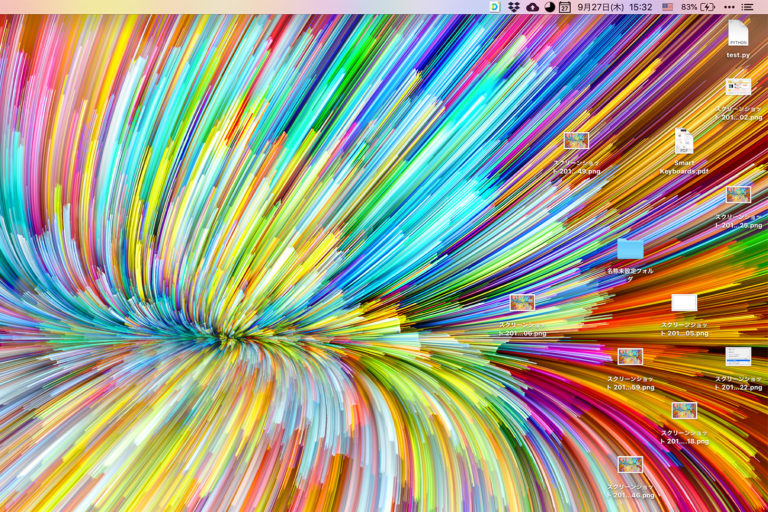Open the Notification Center list icon

(747, 7)
